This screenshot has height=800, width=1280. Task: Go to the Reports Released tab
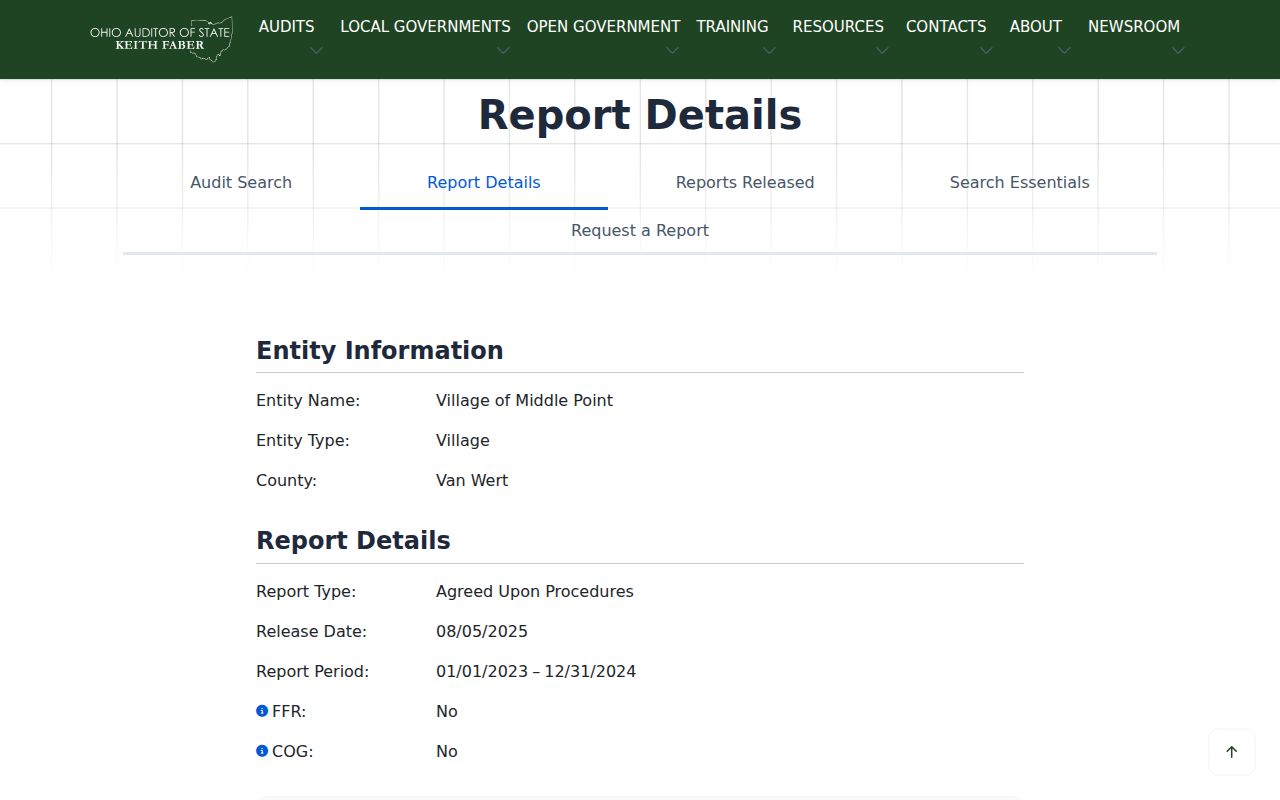pyautogui.click(x=745, y=182)
